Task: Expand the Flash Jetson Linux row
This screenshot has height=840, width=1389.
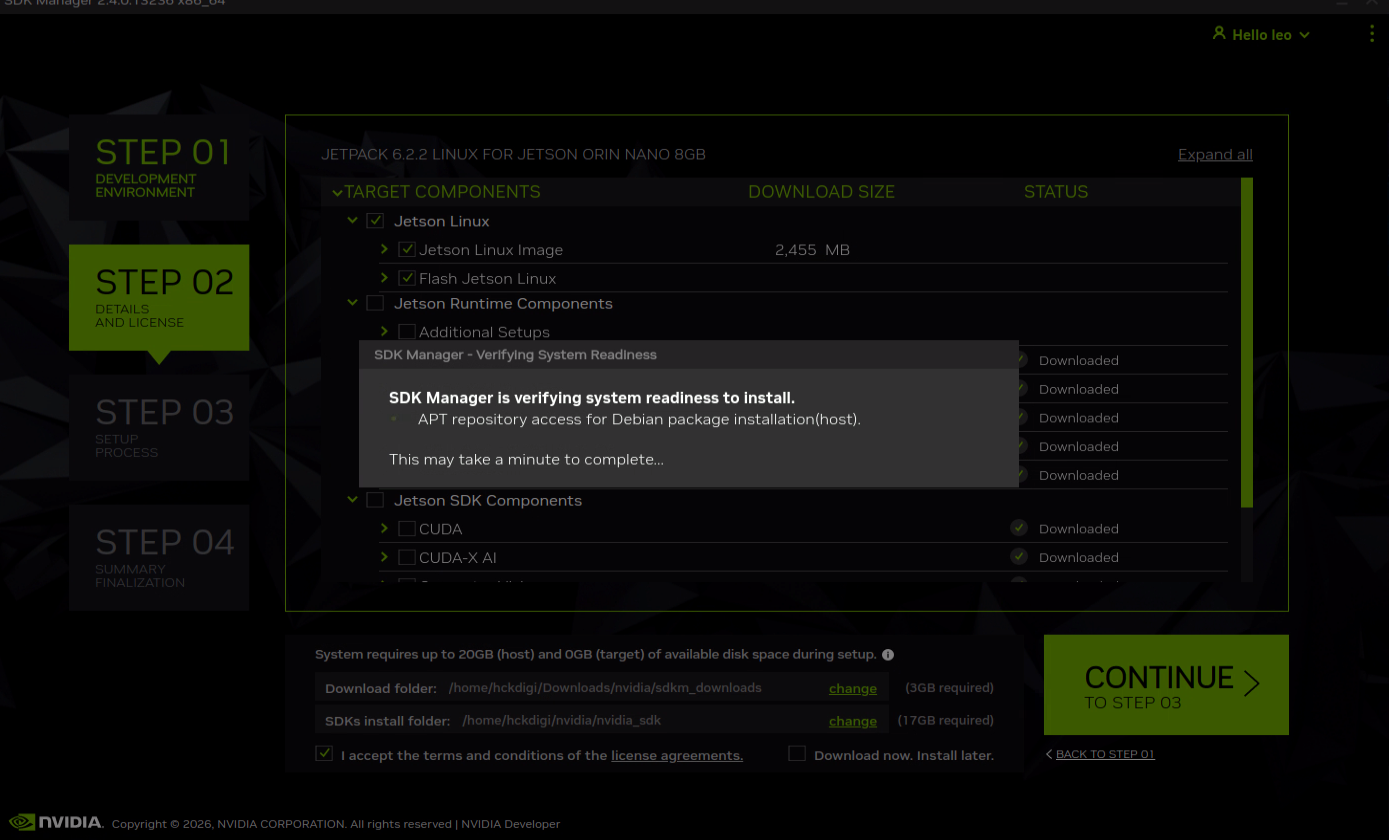Action: [384, 278]
